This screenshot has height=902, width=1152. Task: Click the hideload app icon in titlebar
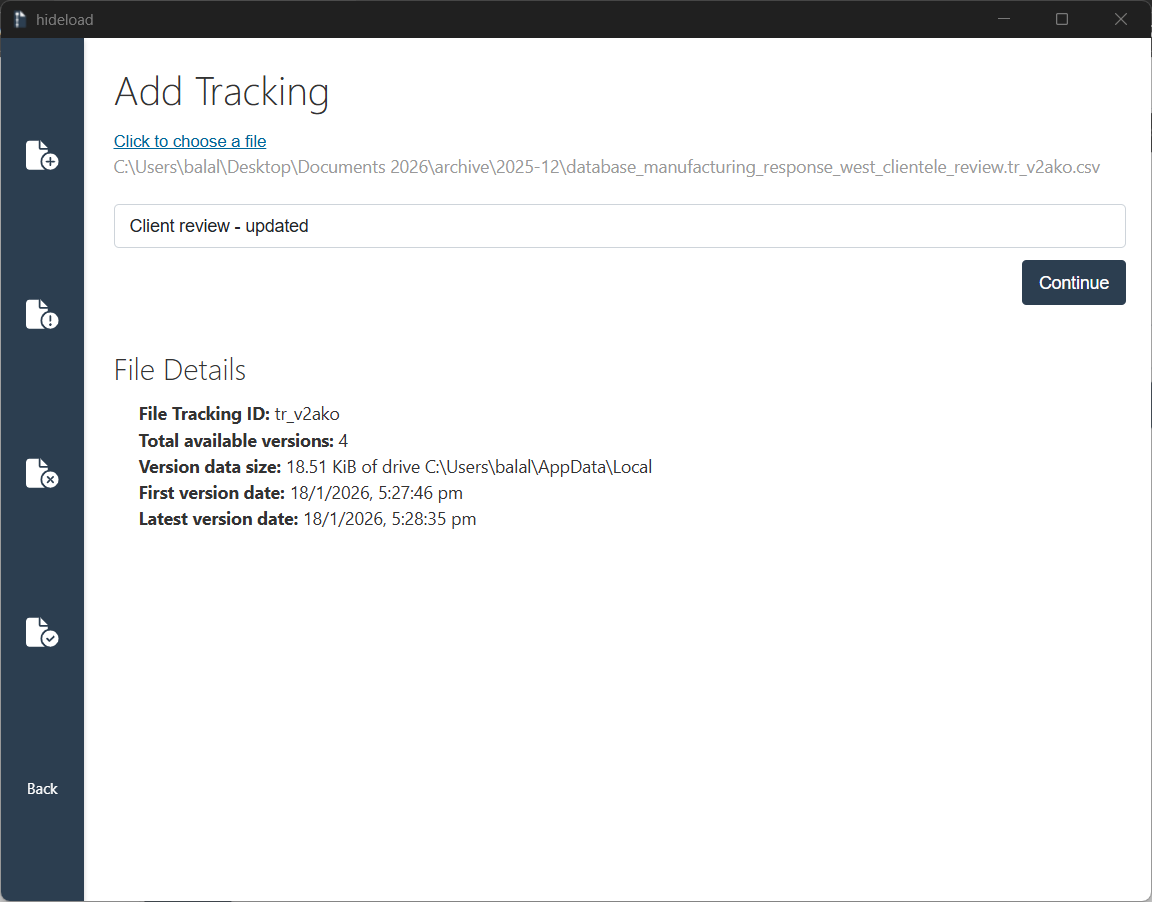pyautogui.click(x=18, y=18)
